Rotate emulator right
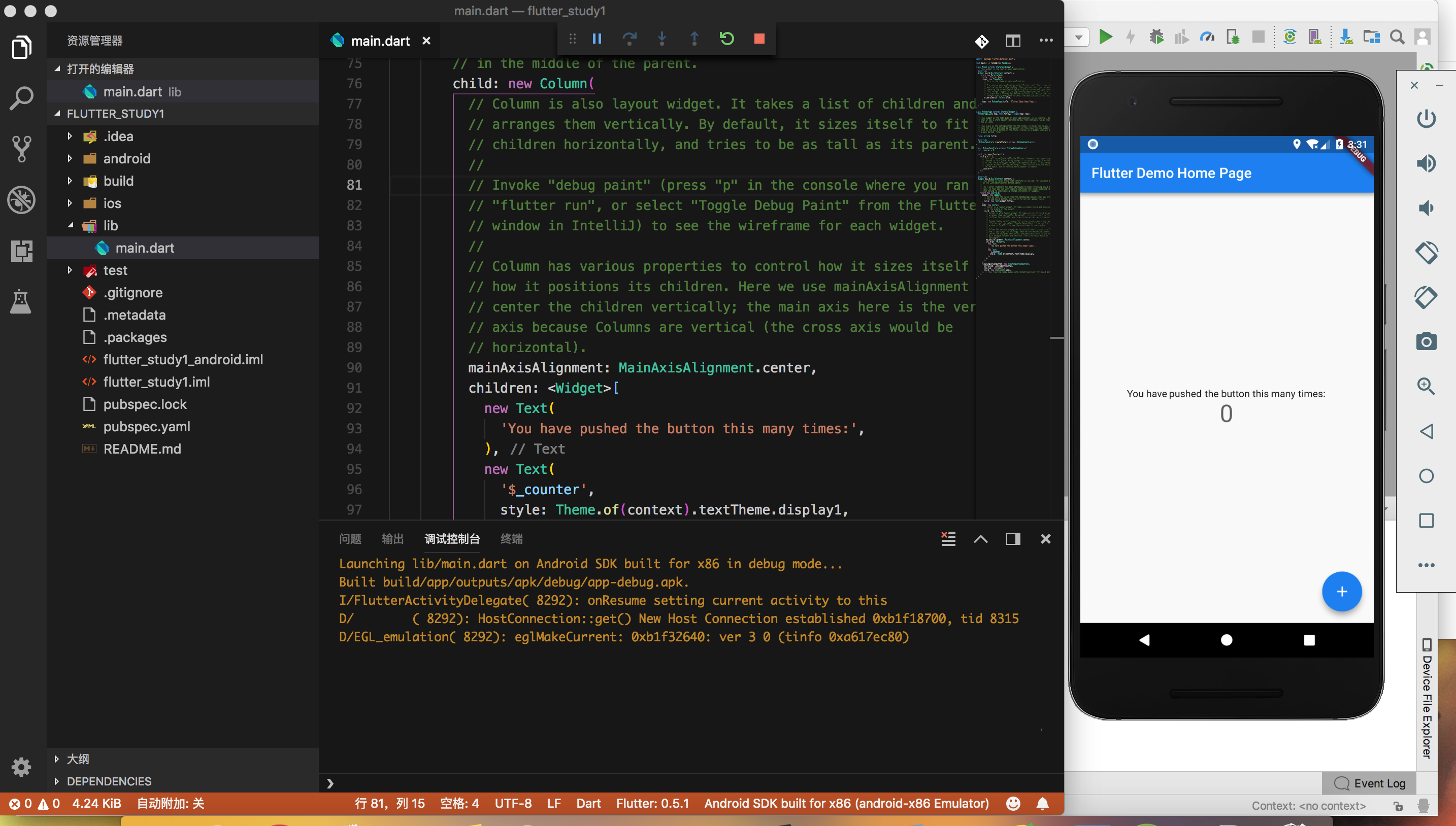This screenshot has width=1456, height=826. pyautogui.click(x=1427, y=297)
